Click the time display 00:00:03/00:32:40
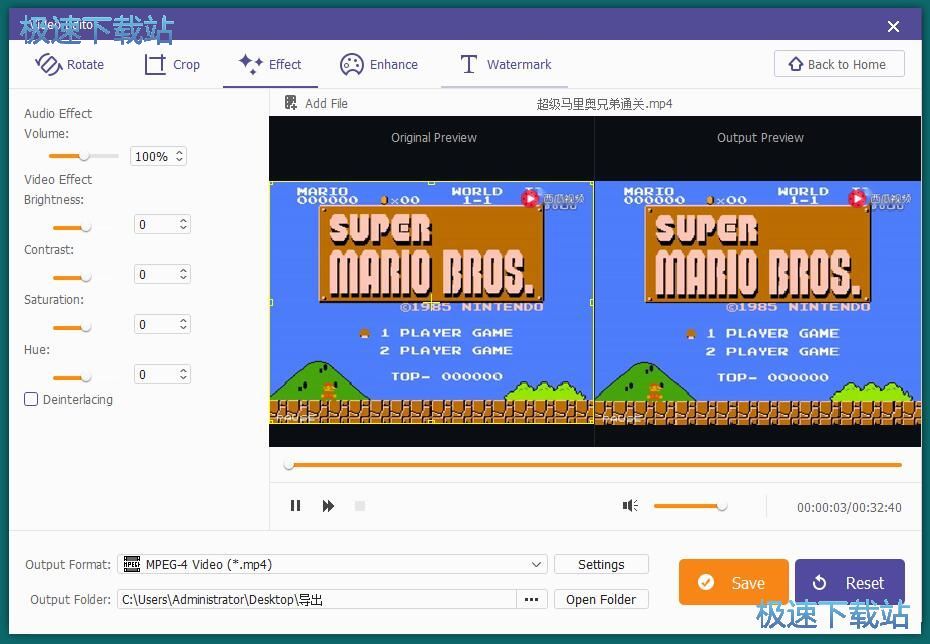 coord(849,508)
